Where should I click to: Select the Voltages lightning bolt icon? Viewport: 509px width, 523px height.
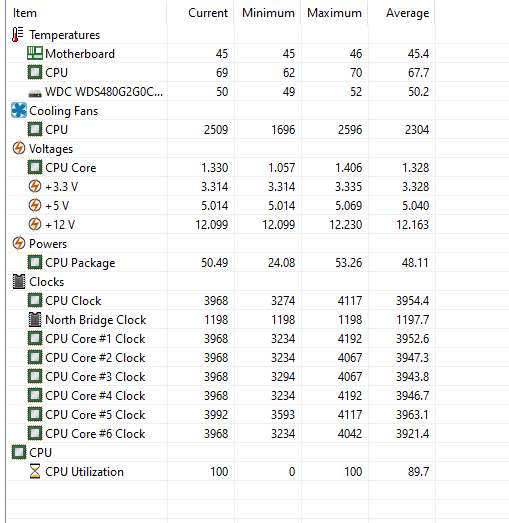pos(19,148)
